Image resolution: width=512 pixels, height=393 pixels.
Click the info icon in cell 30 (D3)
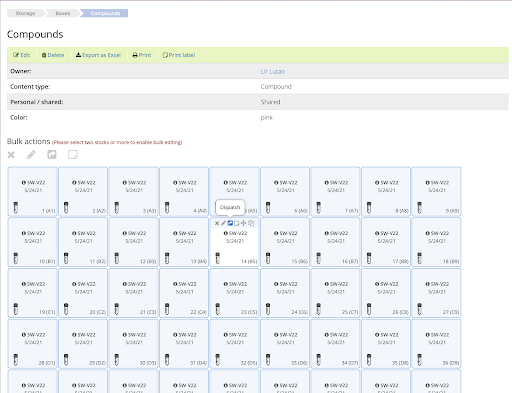point(125,335)
